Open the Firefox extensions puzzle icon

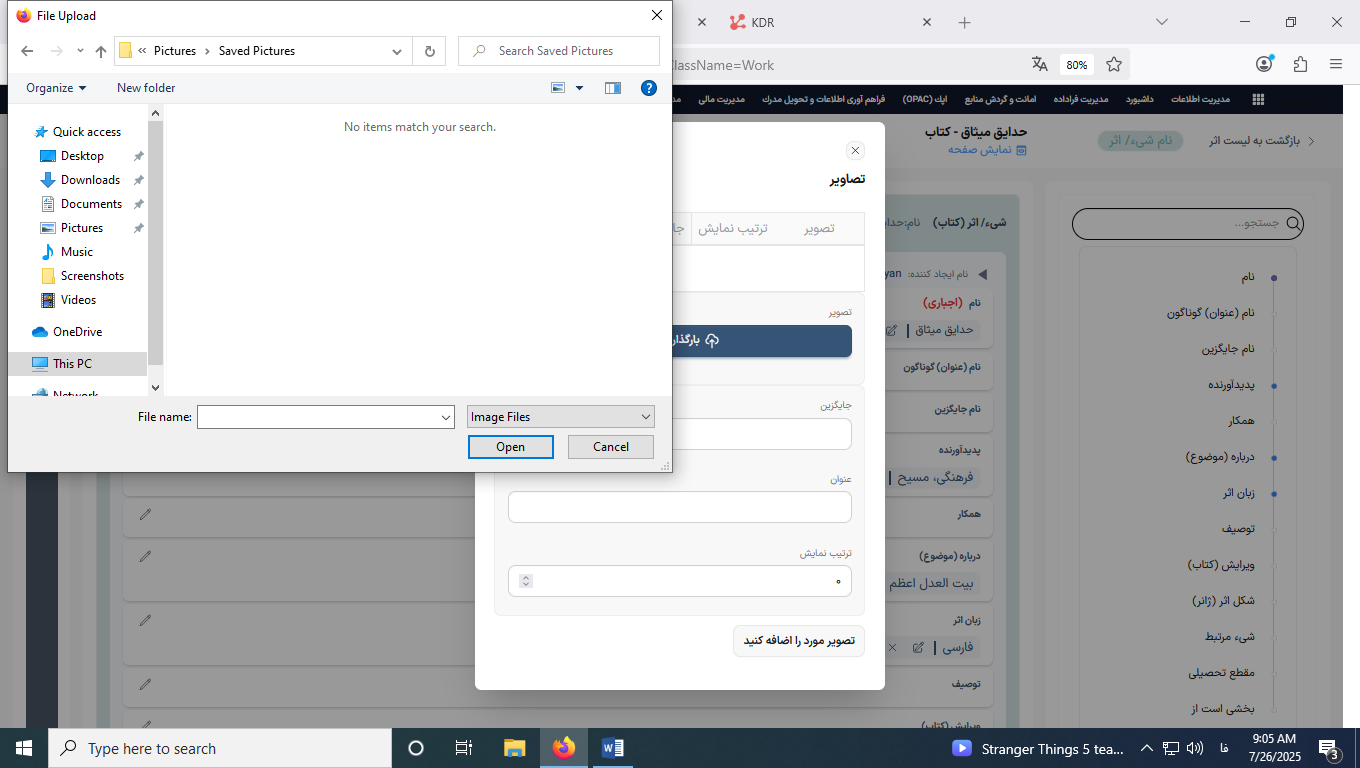pos(1300,65)
